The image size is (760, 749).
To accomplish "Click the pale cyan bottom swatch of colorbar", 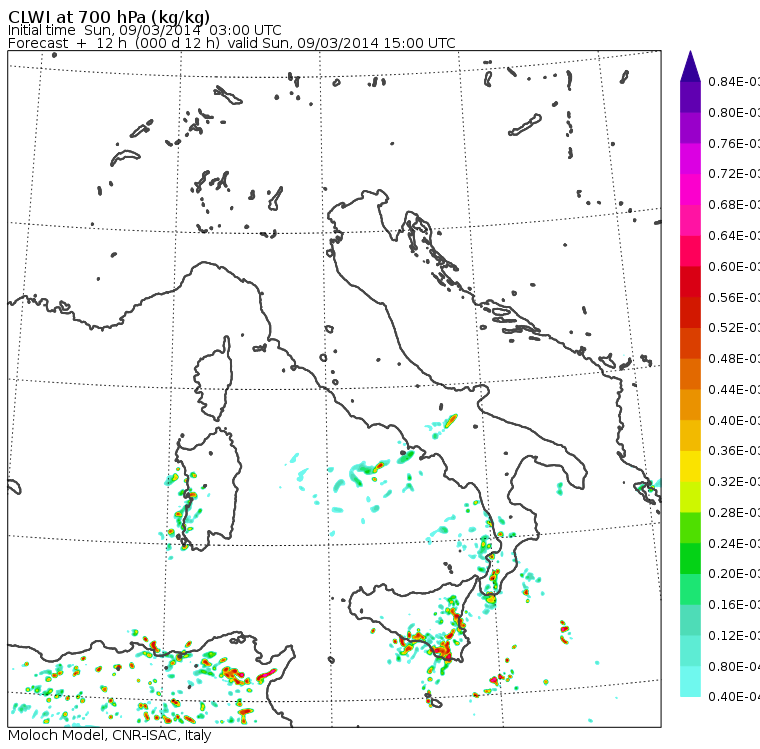I will 690,682.
